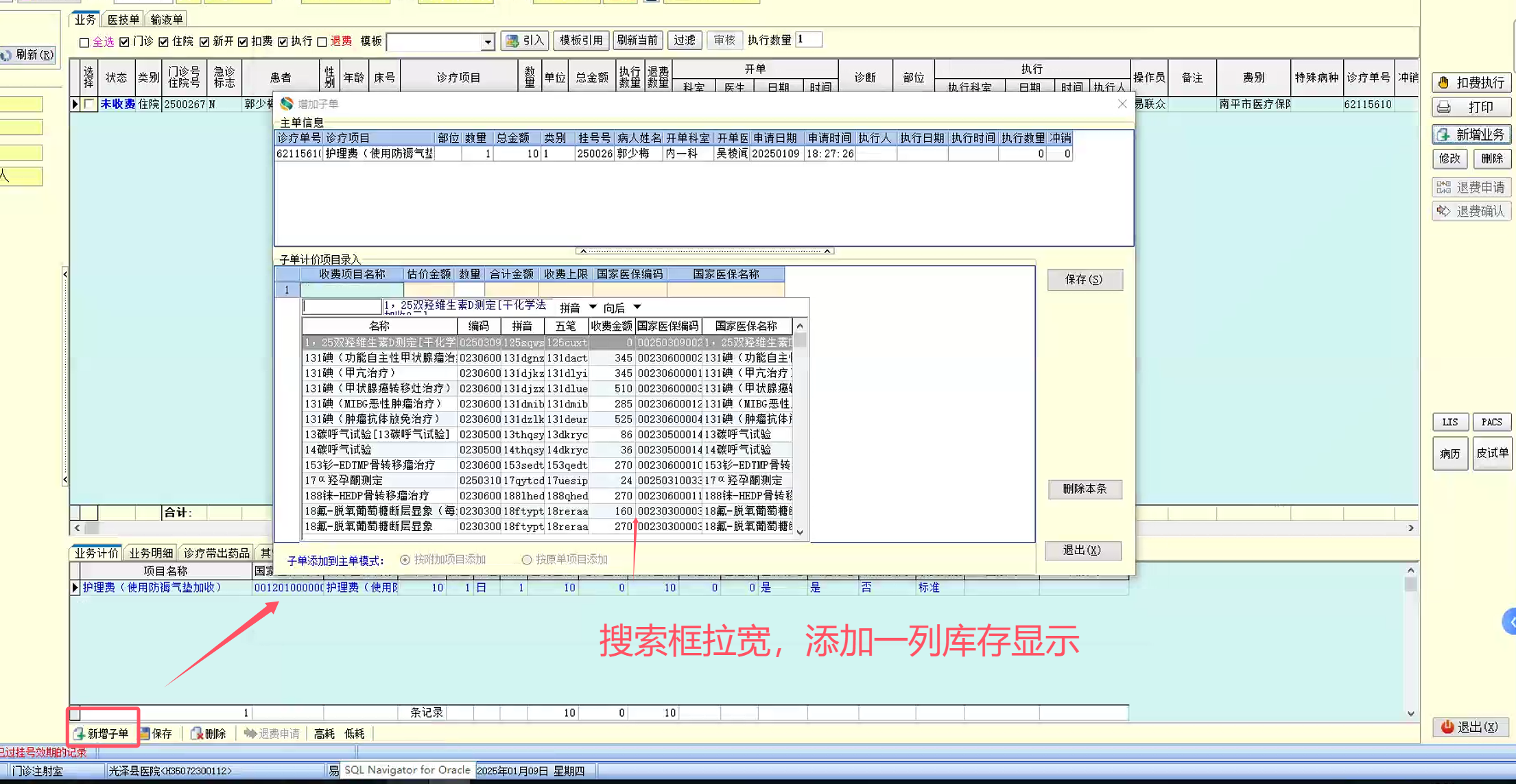Click the 扣费执行 hand icon

click(x=1444, y=83)
